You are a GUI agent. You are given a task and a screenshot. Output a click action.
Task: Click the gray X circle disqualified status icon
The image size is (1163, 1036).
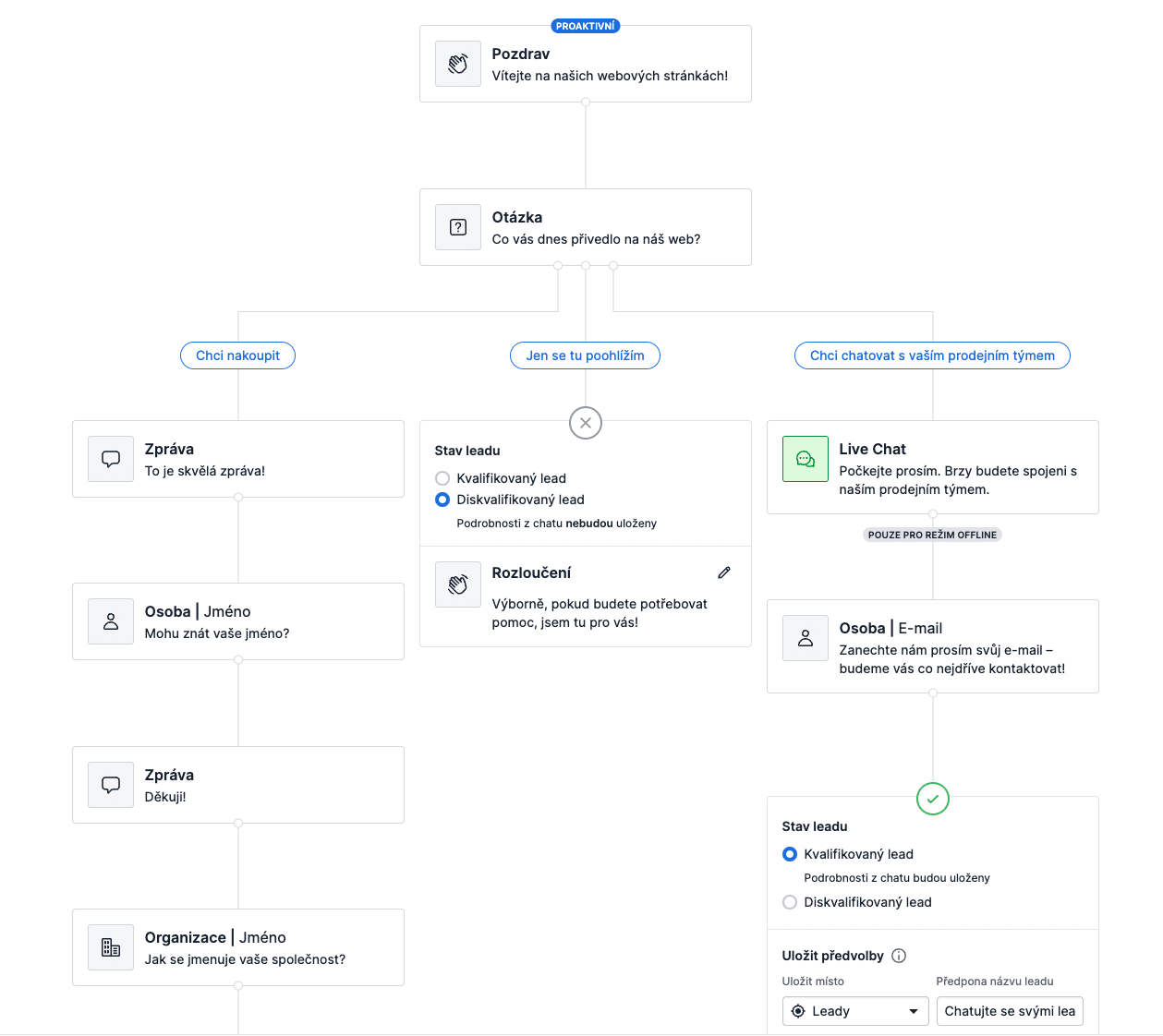point(586,423)
